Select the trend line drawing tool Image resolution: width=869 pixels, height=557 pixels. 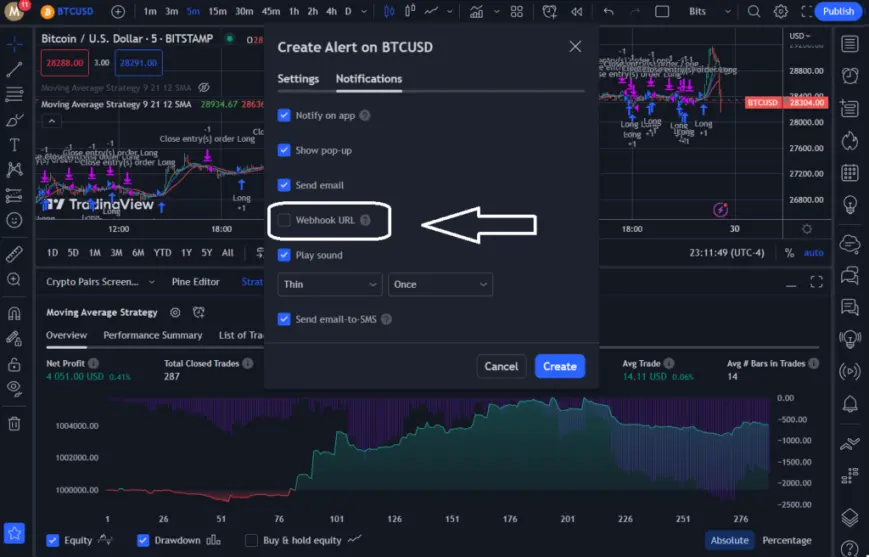[14, 69]
